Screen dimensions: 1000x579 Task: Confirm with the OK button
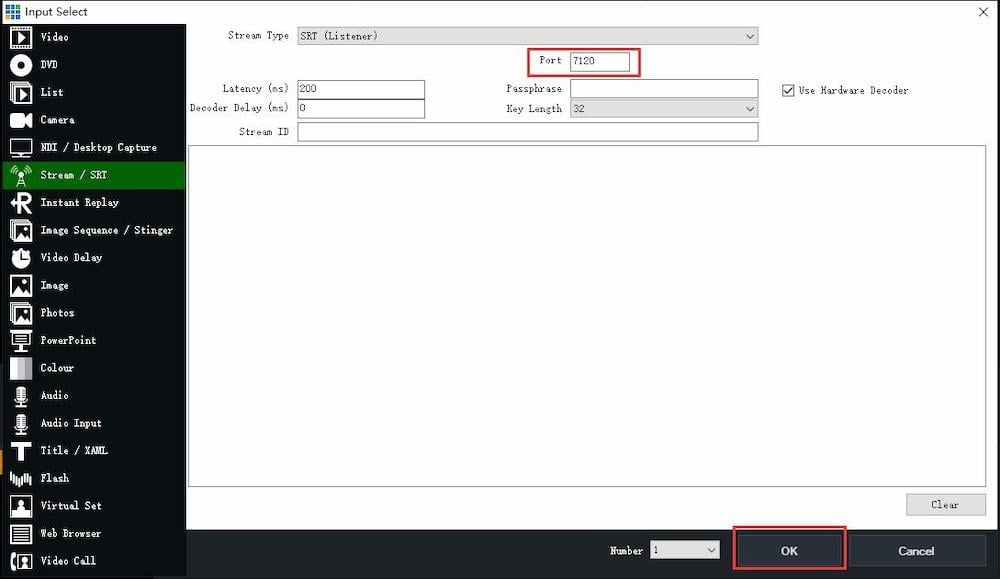pos(789,549)
